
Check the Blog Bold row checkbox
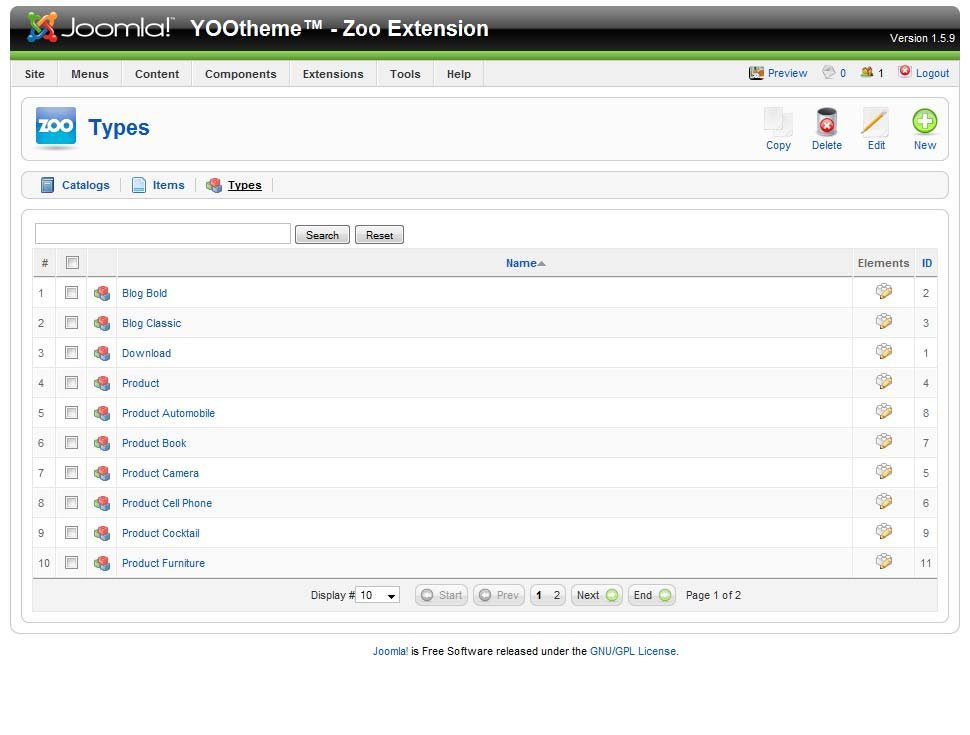pos(72,293)
